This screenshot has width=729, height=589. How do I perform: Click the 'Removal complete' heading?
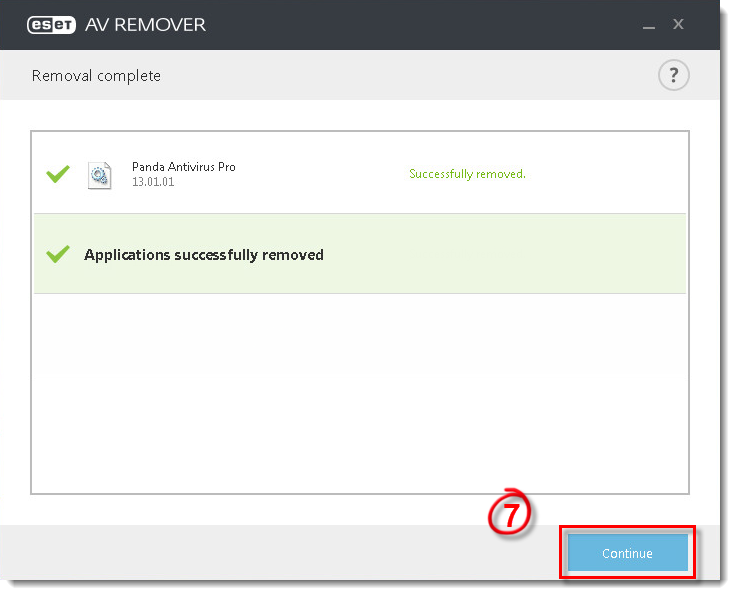click(x=96, y=75)
